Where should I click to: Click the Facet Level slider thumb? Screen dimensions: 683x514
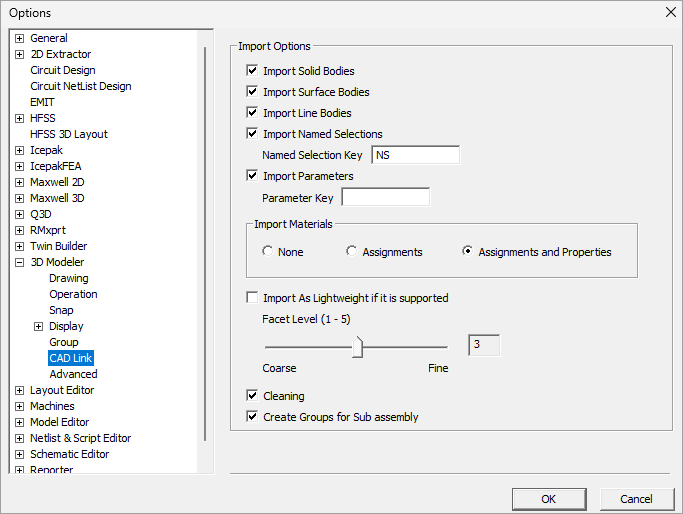coord(358,347)
